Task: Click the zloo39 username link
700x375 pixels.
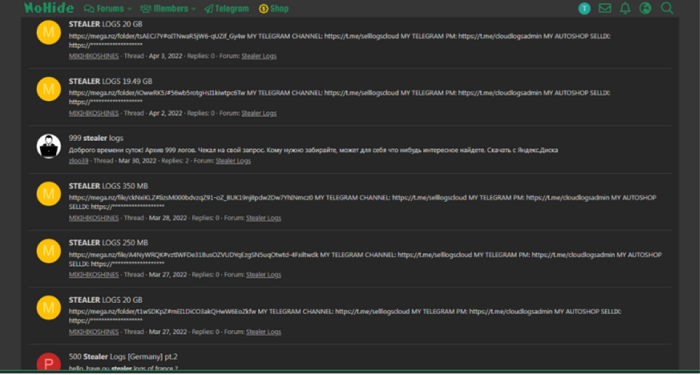Action: [79, 161]
